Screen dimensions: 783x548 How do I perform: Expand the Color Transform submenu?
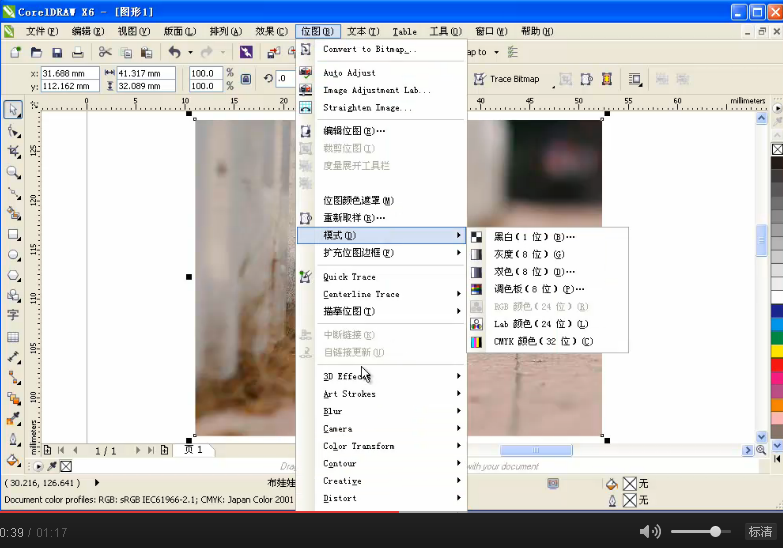click(x=382, y=446)
